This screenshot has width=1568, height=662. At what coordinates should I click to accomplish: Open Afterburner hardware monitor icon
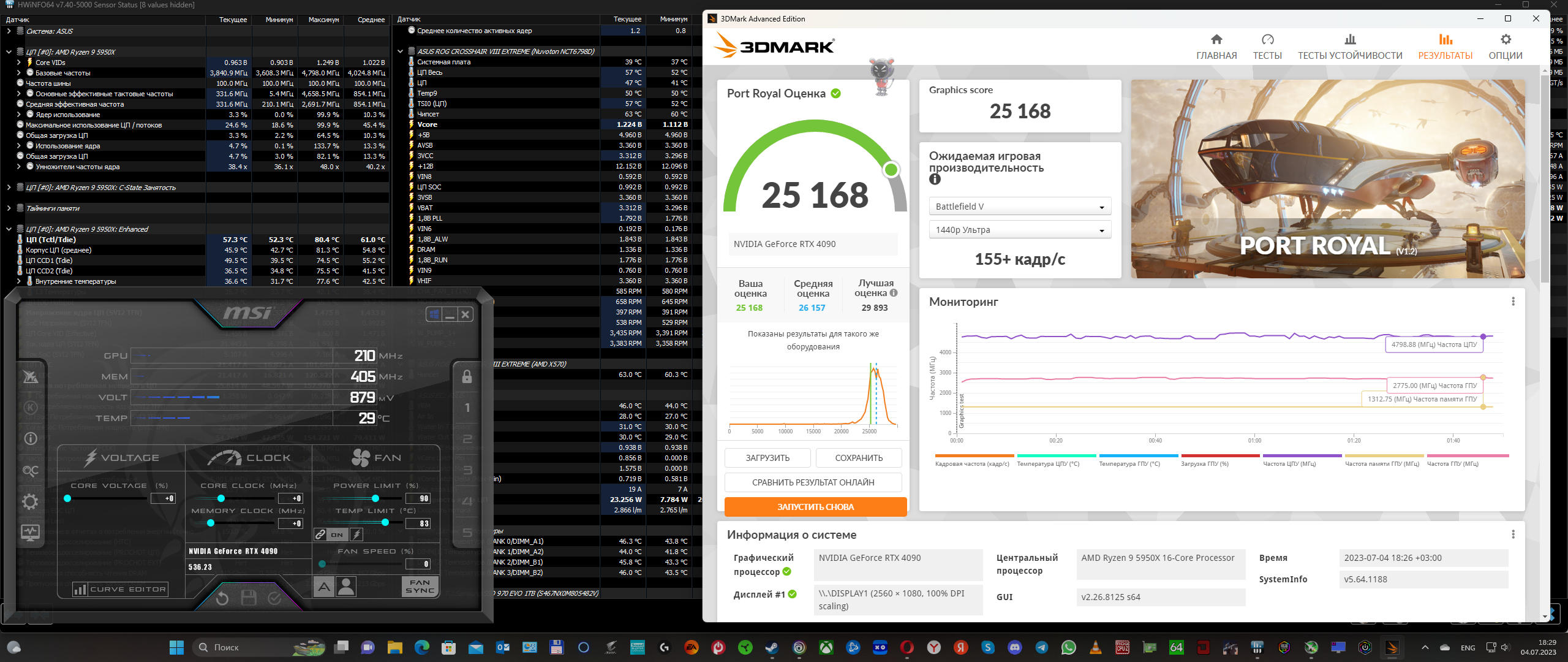tap(30, 532)
